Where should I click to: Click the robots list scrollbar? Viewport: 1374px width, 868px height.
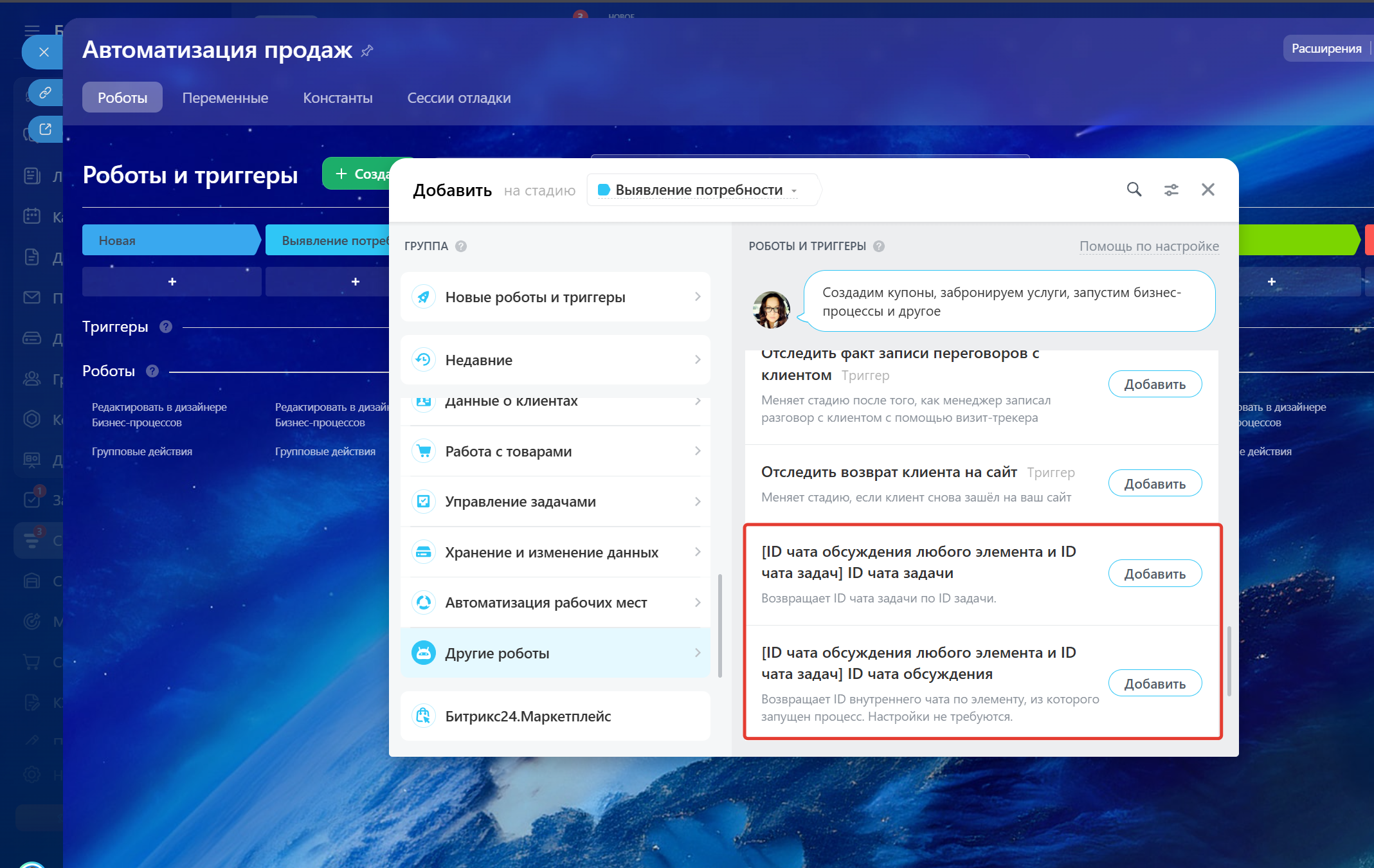coord(1229,662)
